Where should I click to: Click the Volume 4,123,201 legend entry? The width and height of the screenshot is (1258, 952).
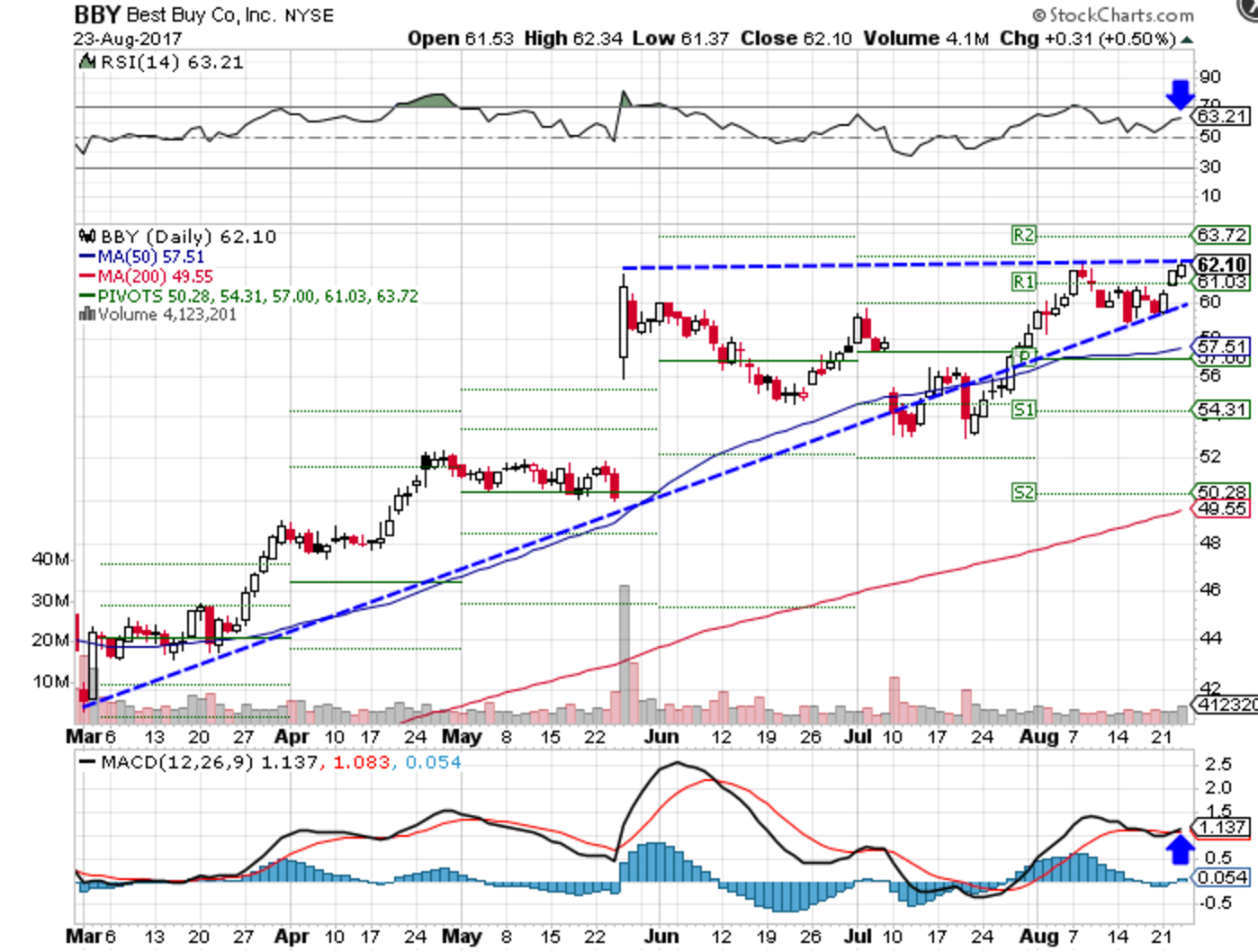pos(166,315)
